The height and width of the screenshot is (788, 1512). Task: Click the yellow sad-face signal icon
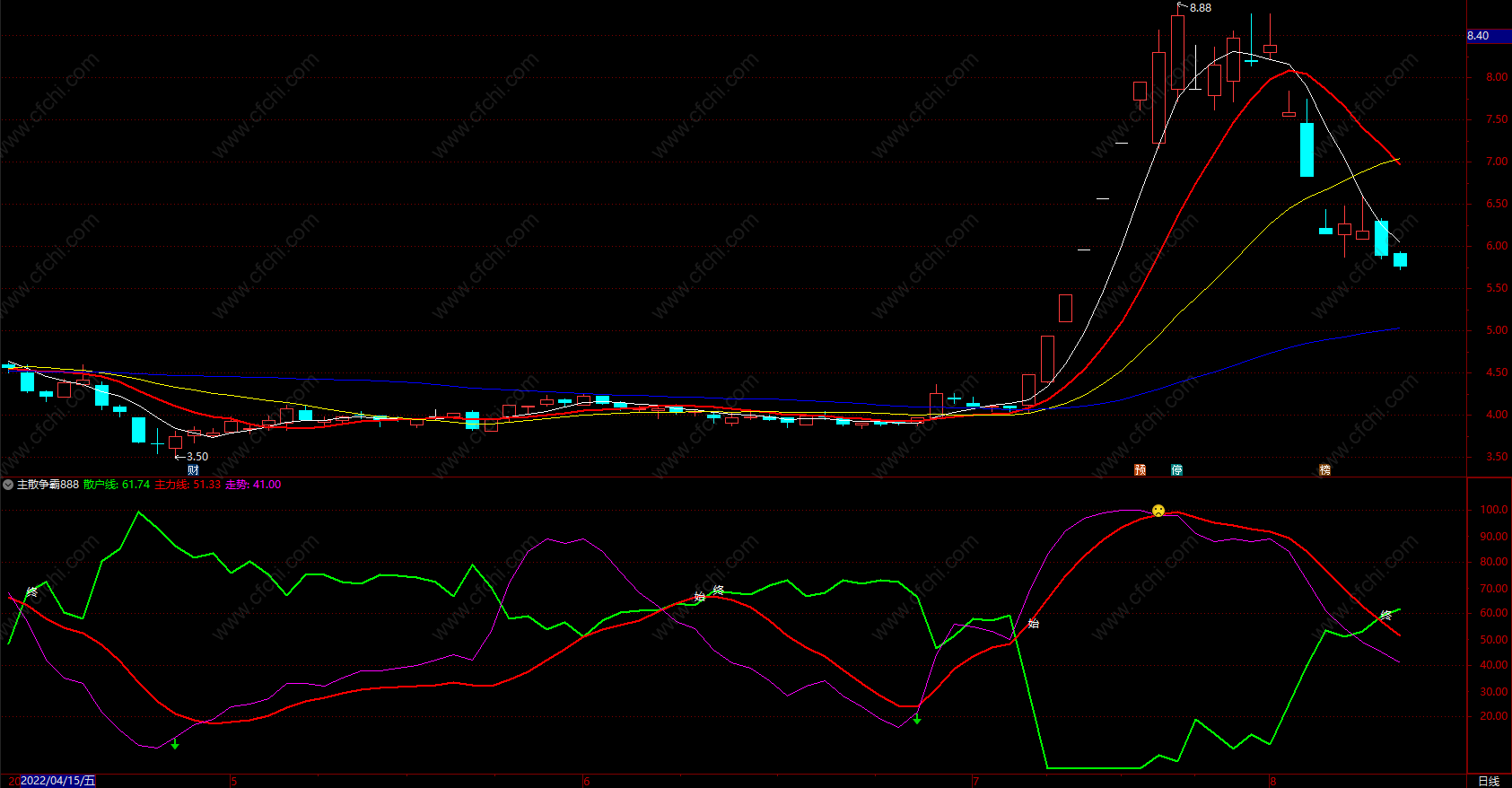coord(1158,511)
